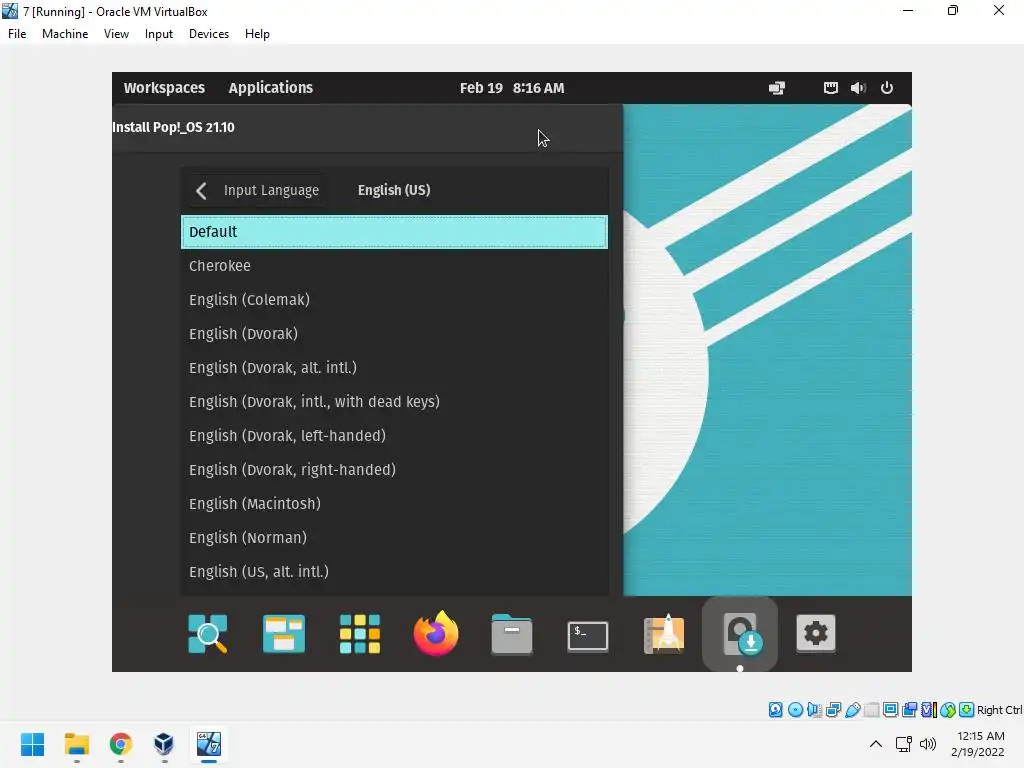Open the VirtualBox Machine menu
Image resolution: width=1024 pixels, height=768 pixels.
tap(65, 34)
